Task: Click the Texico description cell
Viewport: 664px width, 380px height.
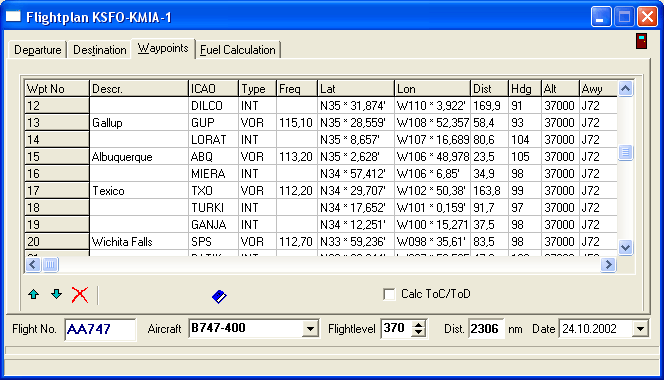Action: tap(138, 191)
